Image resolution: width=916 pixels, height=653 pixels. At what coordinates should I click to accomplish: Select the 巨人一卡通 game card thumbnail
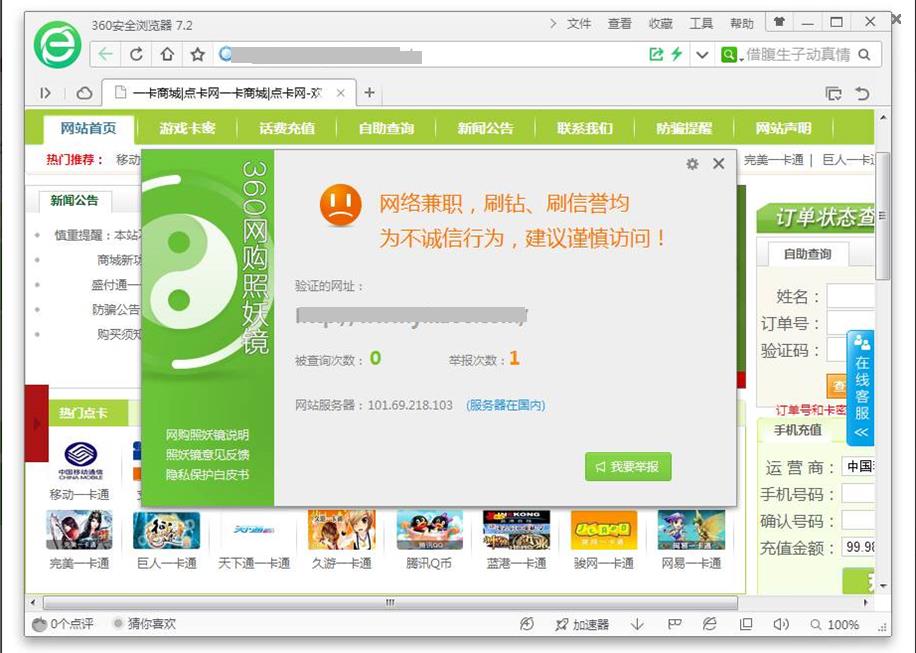pos(166,530)
